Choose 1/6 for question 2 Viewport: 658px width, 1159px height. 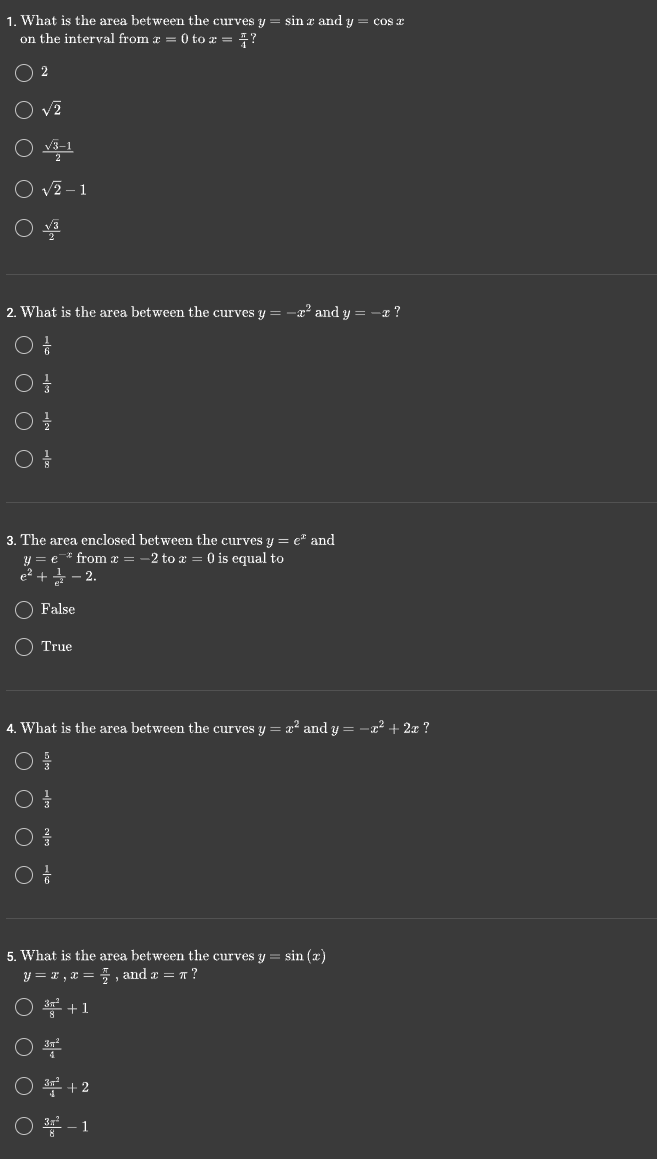23,345
